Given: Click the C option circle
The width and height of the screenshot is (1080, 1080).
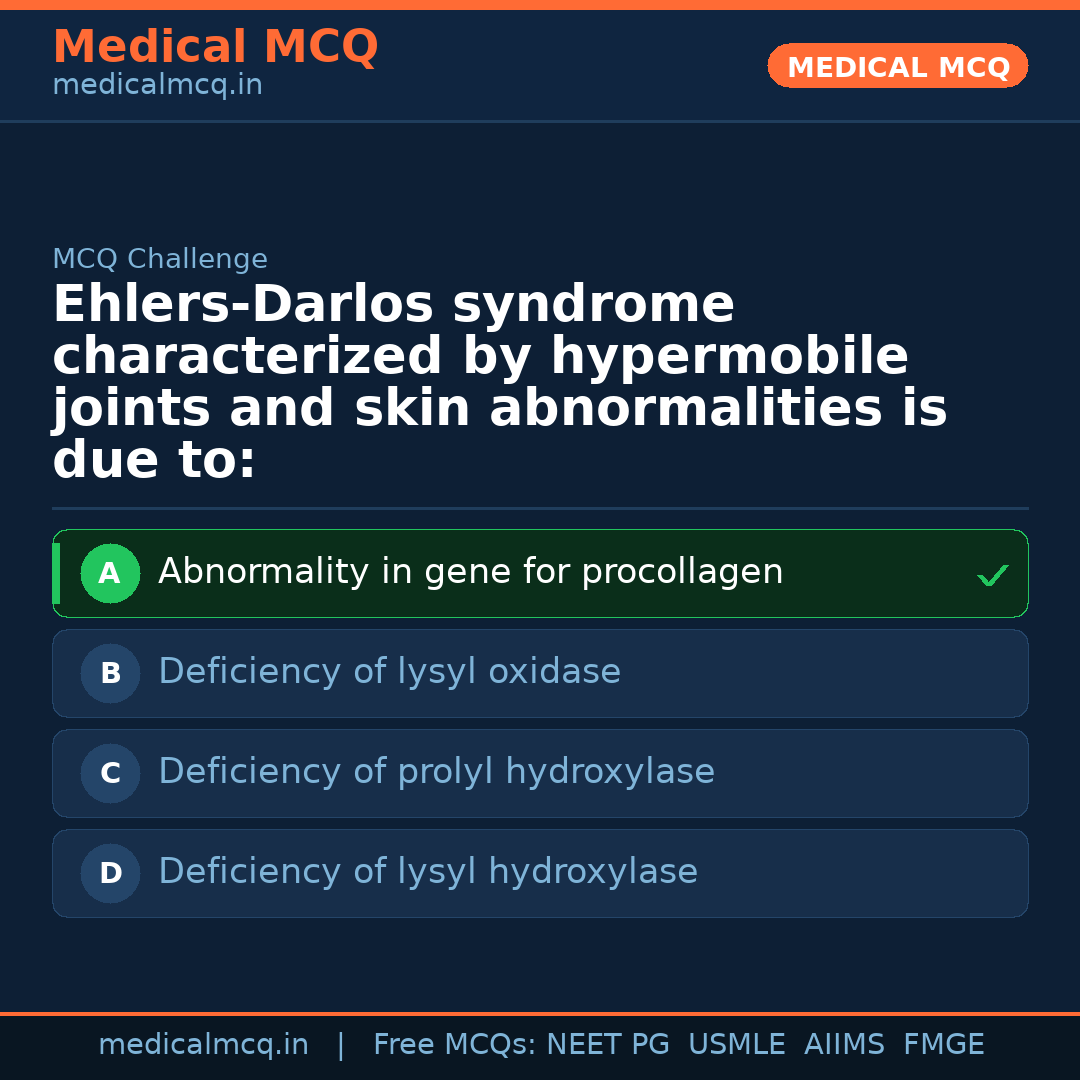Looking at the screenshot, I should pos(110,774).
